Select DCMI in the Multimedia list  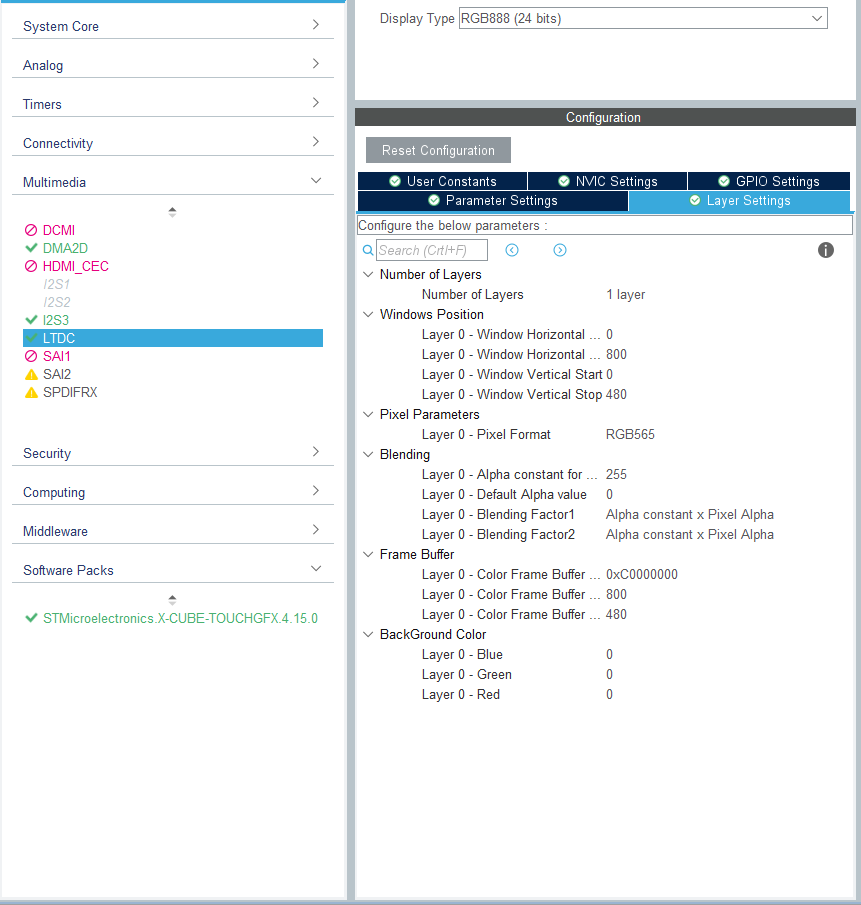pyautogui.click(x=59, y=230)
